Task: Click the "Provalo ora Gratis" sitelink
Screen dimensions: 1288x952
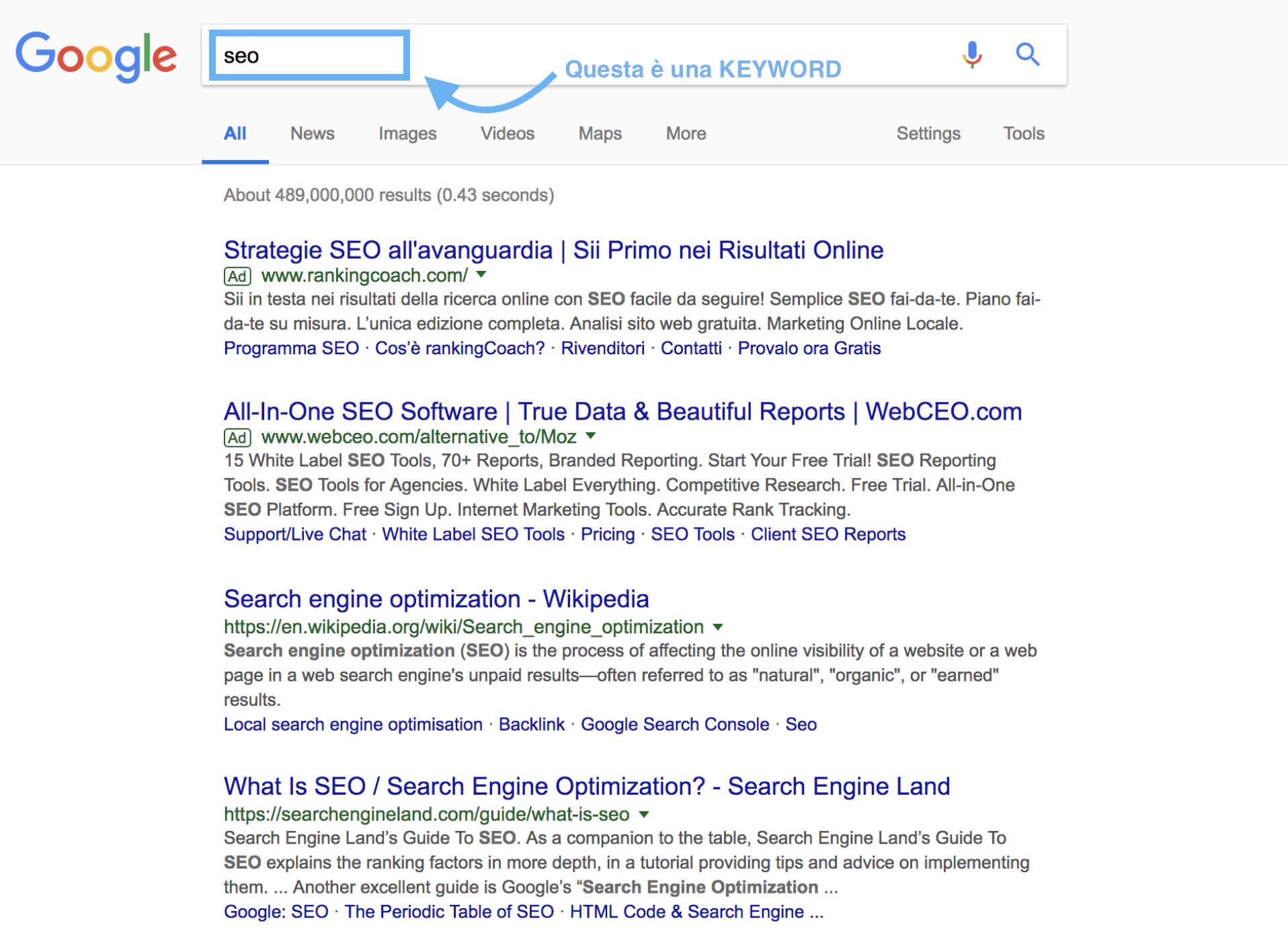Action: (x=809, y=348)
